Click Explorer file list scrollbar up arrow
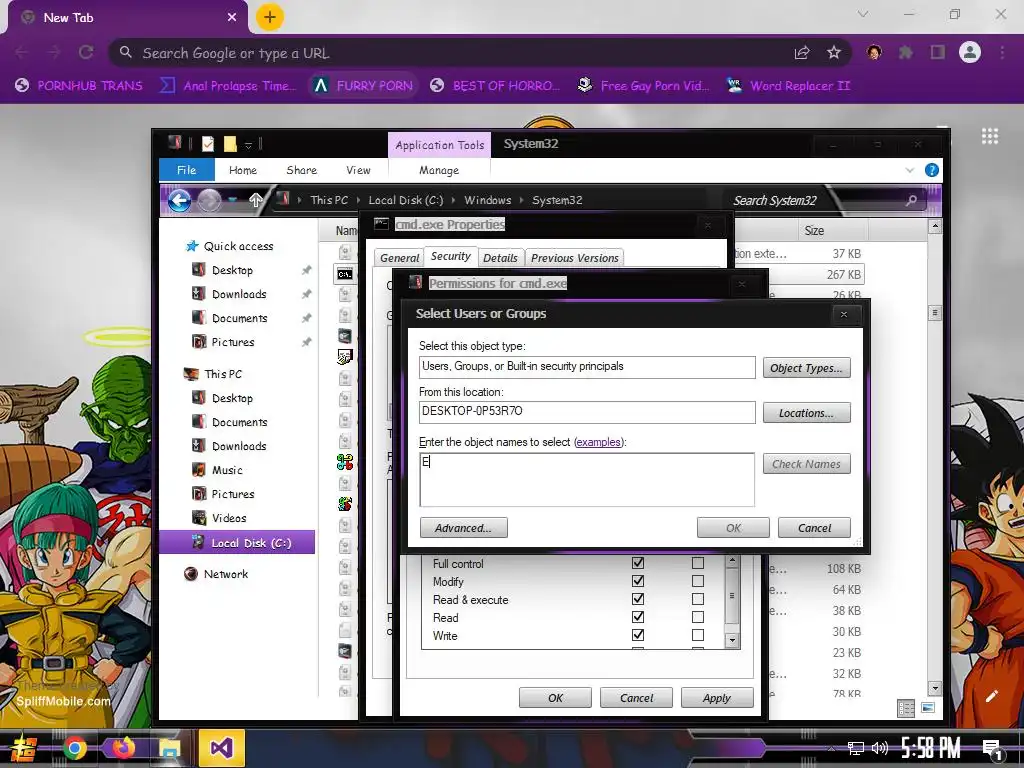1024x768 pixels. (x=935, y=227)
